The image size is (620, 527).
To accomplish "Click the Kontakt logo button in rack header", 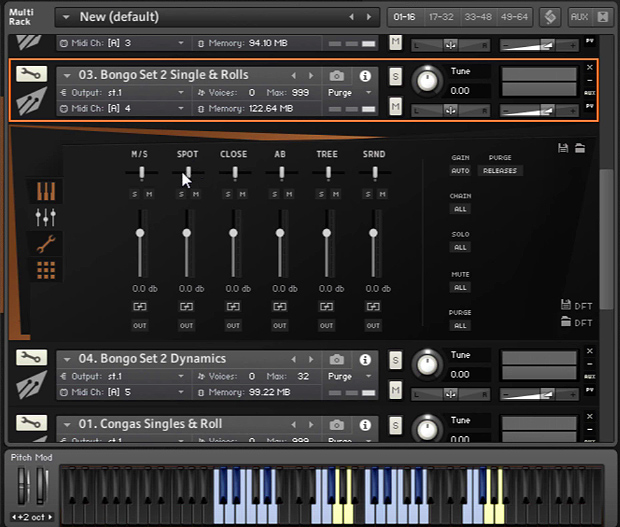I will [550, 17].
